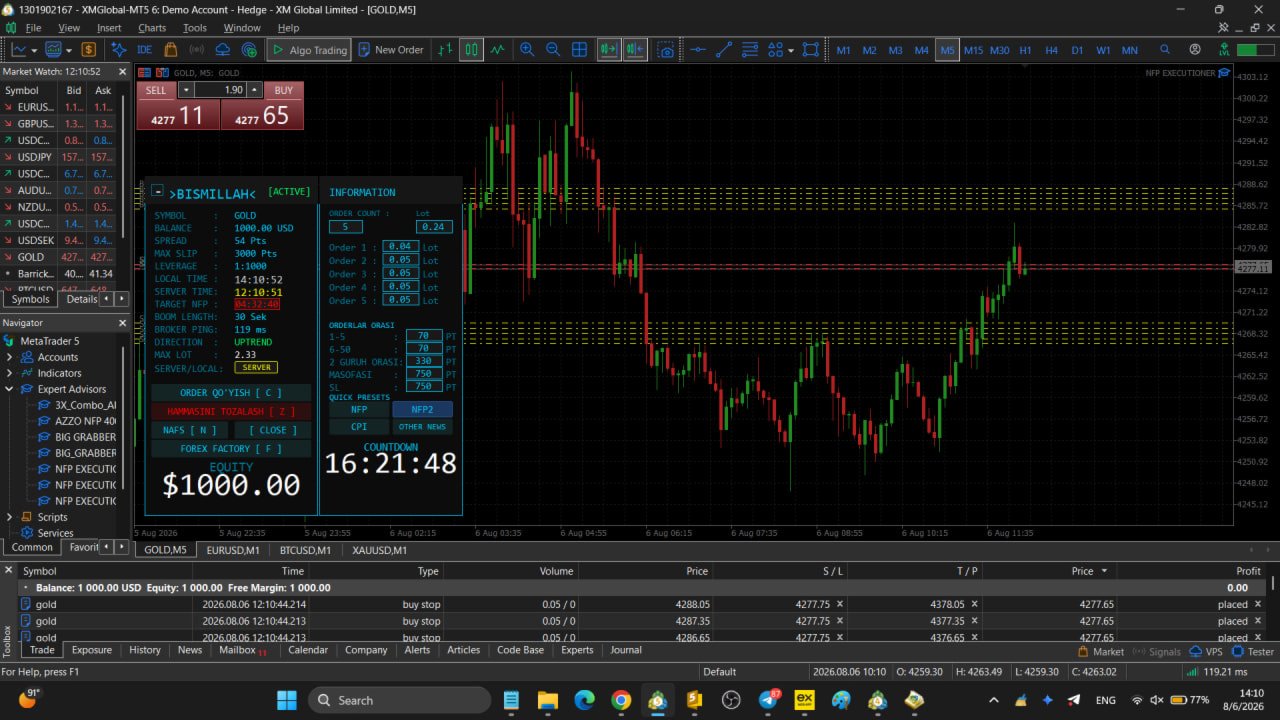Open the shopping bag Market icon
The height and width of the screenshot is (720, 1280).
tap(171, 49)
